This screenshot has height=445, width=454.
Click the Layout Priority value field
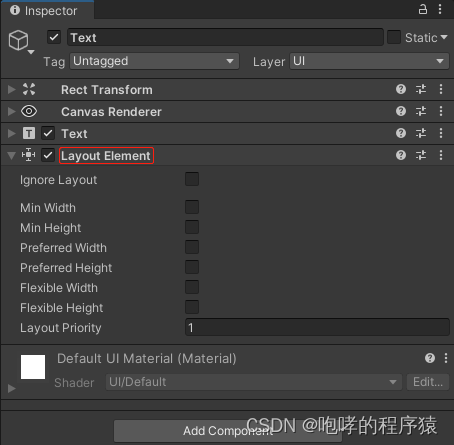click(x=317, y=327)
